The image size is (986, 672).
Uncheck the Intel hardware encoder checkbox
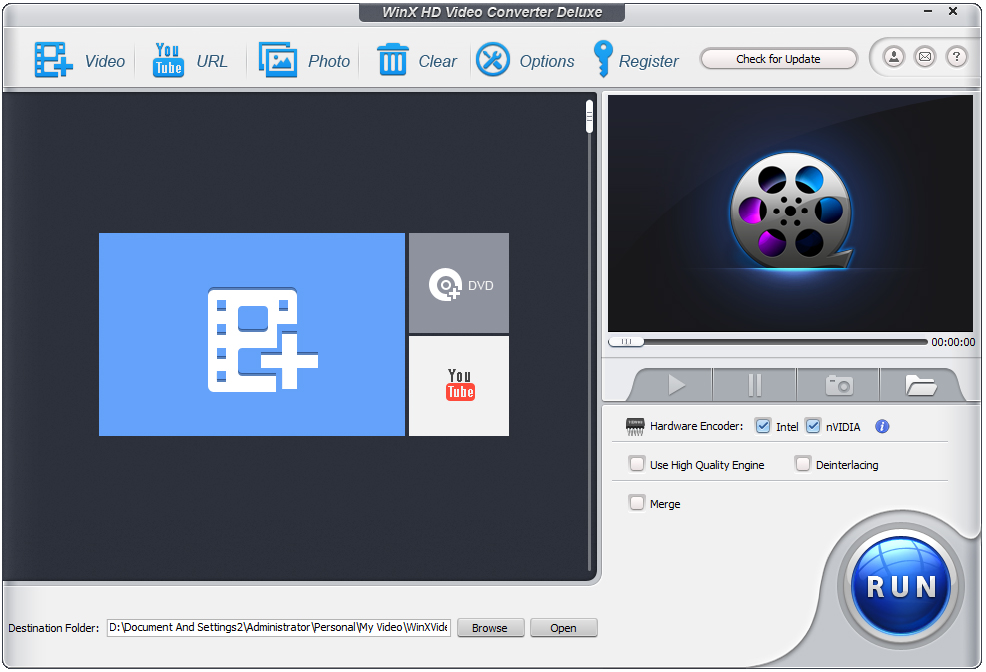(763, 426)
